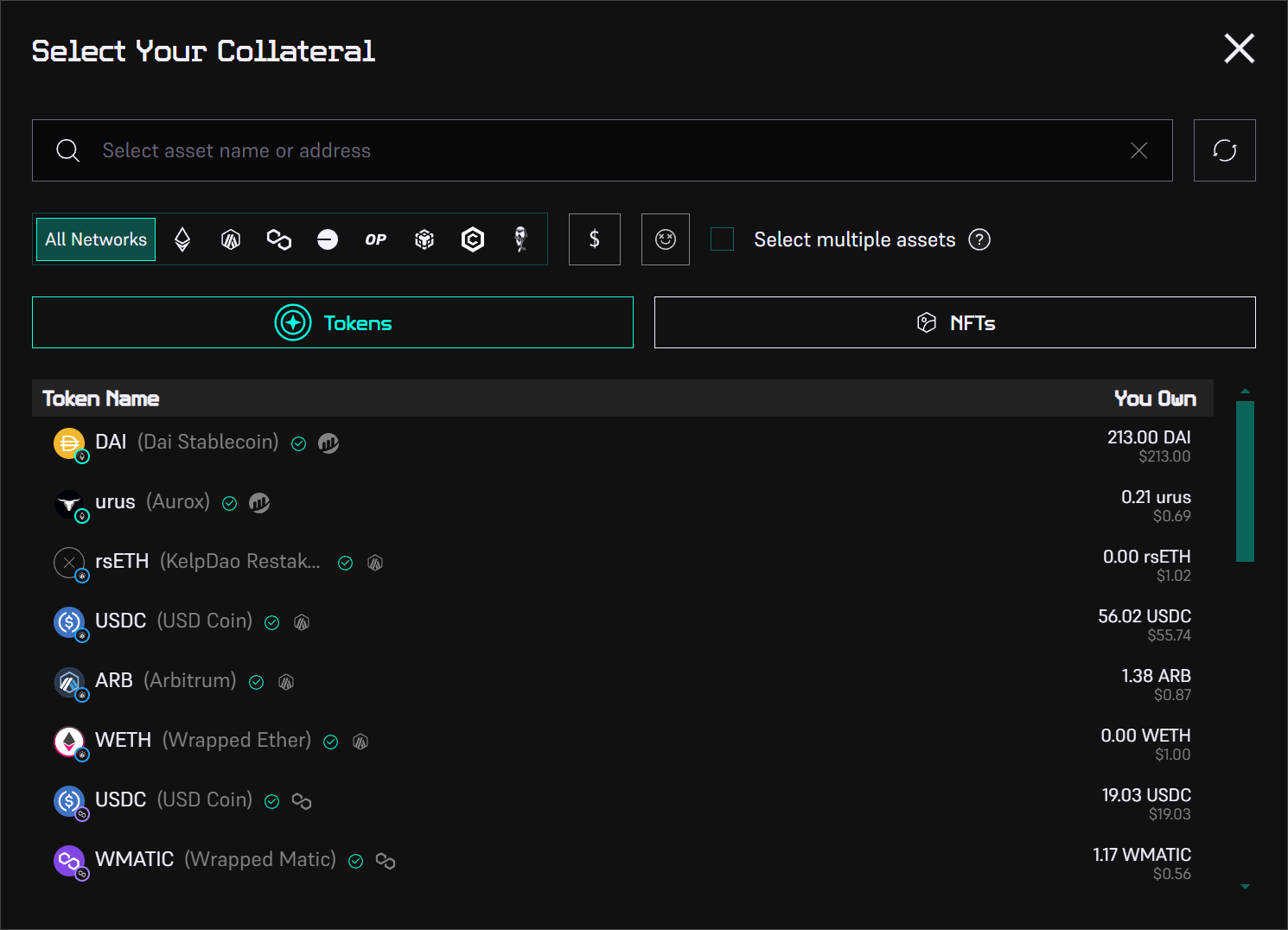Click the token list scrollbar thumb
This screenshot has width=1288, height=930.
(1245, 481)
